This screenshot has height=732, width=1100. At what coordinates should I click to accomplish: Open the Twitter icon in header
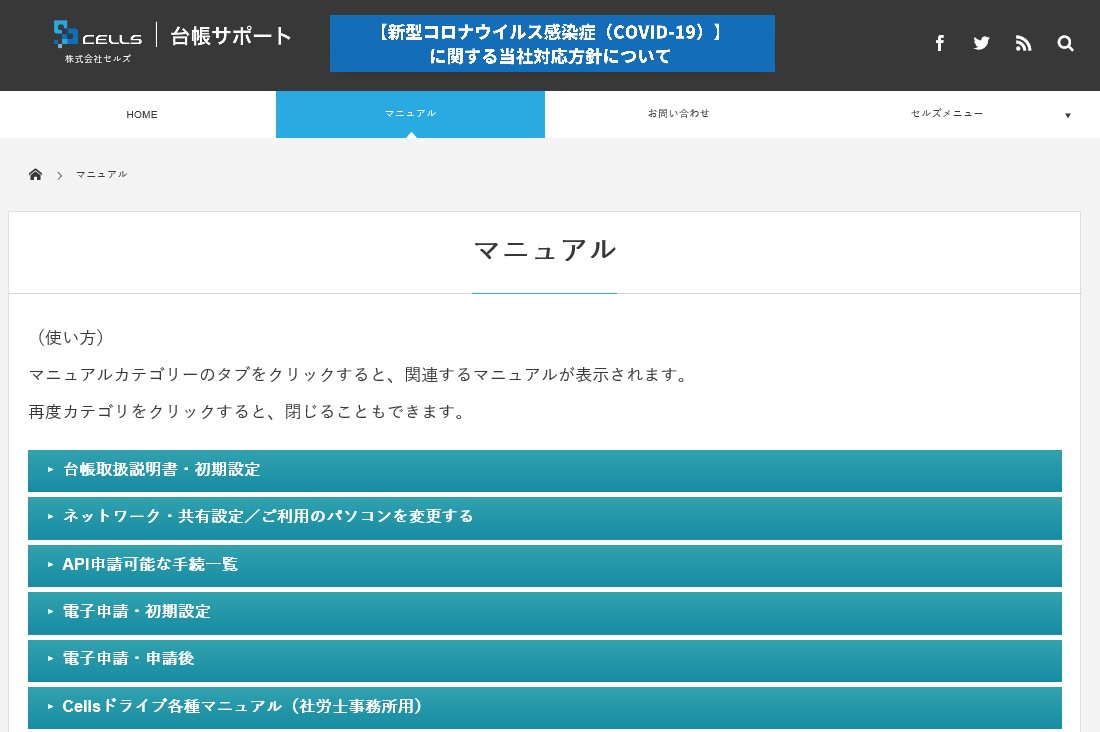(981, 44)
